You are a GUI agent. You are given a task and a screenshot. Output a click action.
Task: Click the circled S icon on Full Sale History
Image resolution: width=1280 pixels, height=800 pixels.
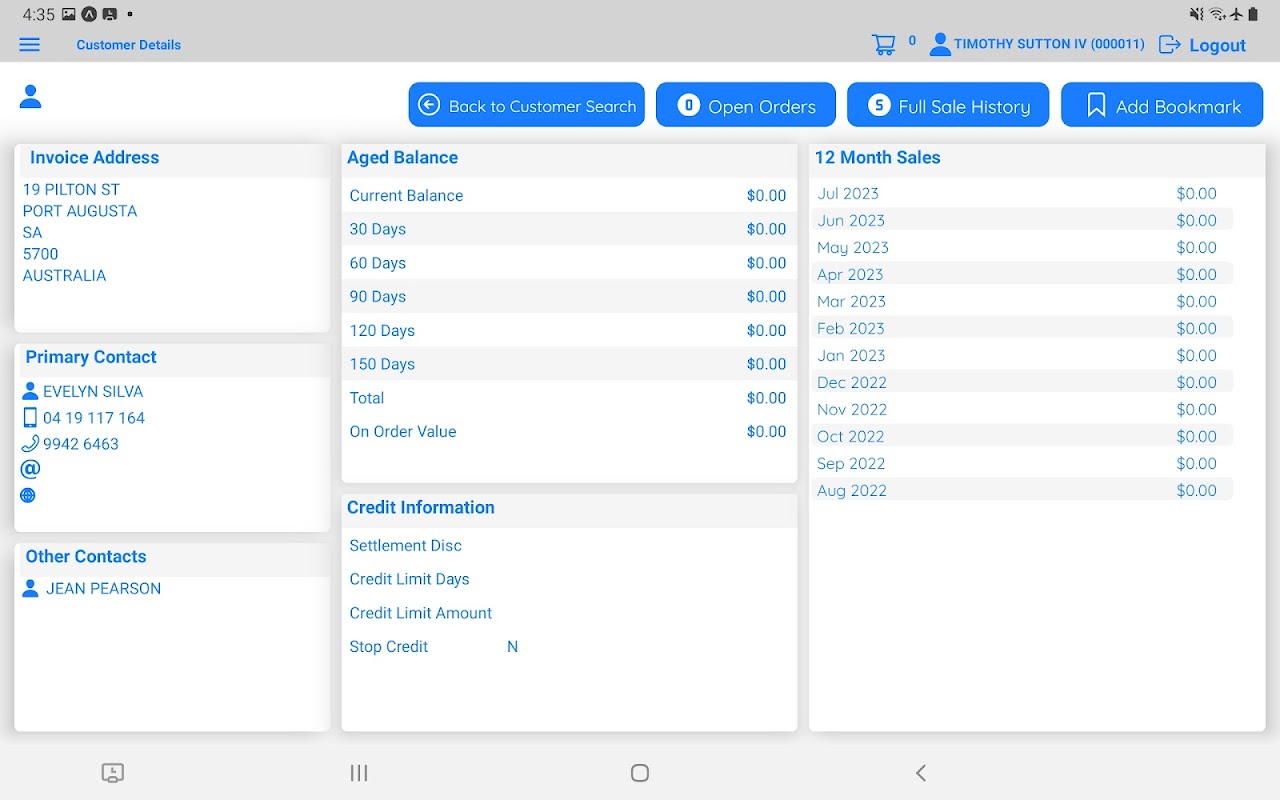tap(878, 105)
